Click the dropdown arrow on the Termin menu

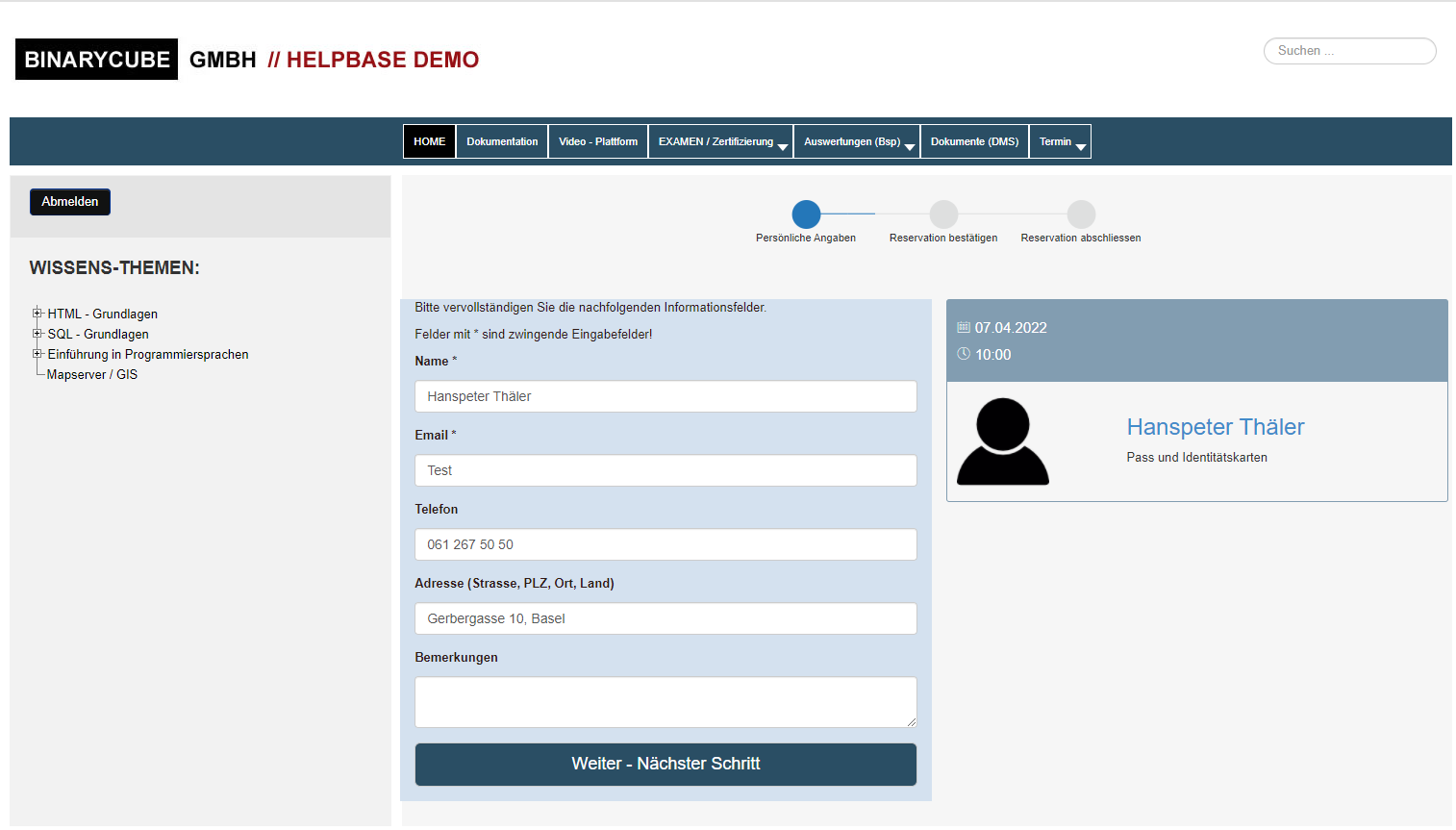click(1081, 146)
